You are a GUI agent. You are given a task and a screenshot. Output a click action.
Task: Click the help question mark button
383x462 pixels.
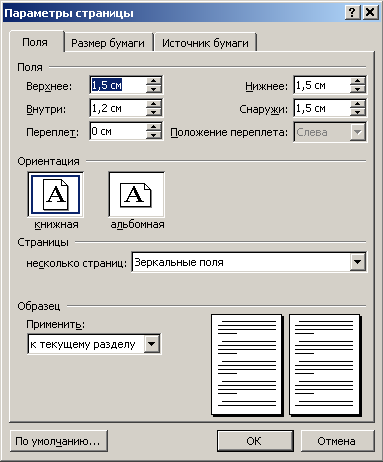(352, 13)
